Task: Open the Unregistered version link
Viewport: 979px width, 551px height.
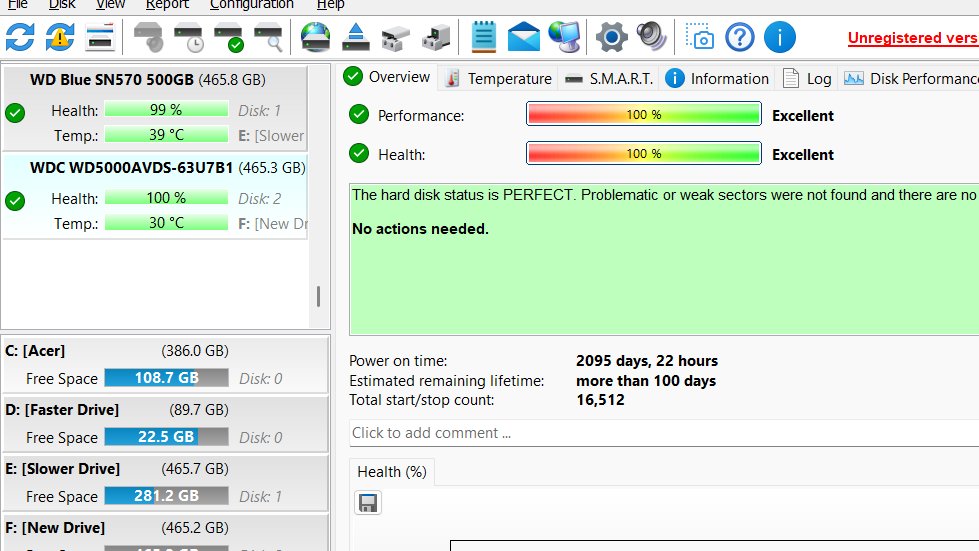Action: coord(913,37)
